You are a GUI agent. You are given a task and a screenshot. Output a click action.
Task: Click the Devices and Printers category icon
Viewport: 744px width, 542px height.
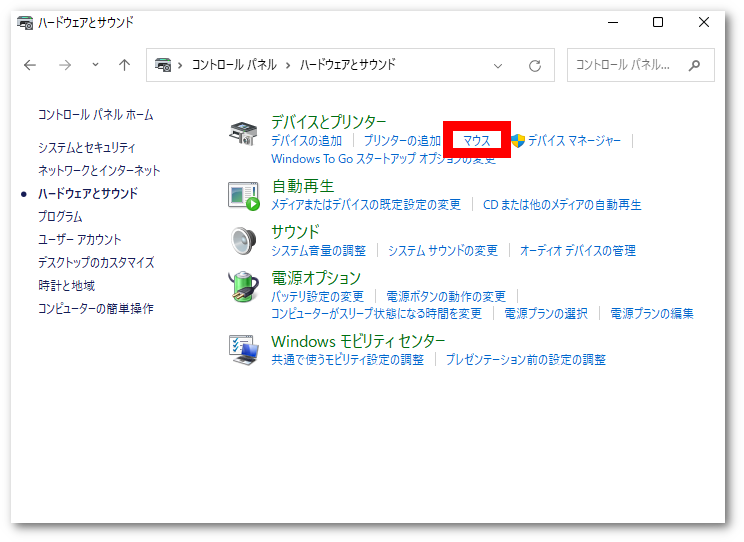tap(243, 133)
